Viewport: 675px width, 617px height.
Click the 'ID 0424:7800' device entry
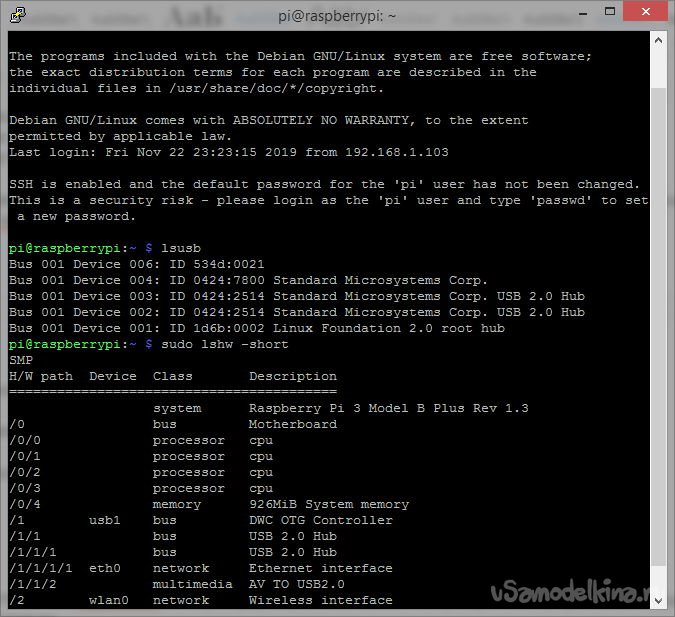click(x=217, y=280)
